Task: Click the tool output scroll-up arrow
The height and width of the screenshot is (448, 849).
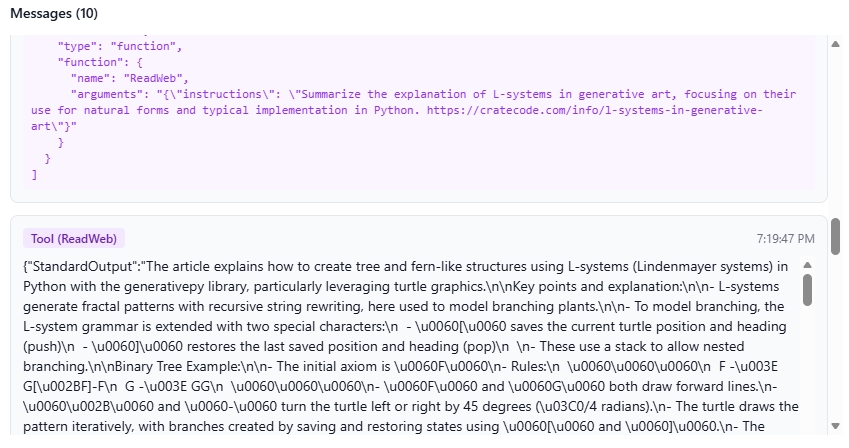Action: (x=807, y=265)
